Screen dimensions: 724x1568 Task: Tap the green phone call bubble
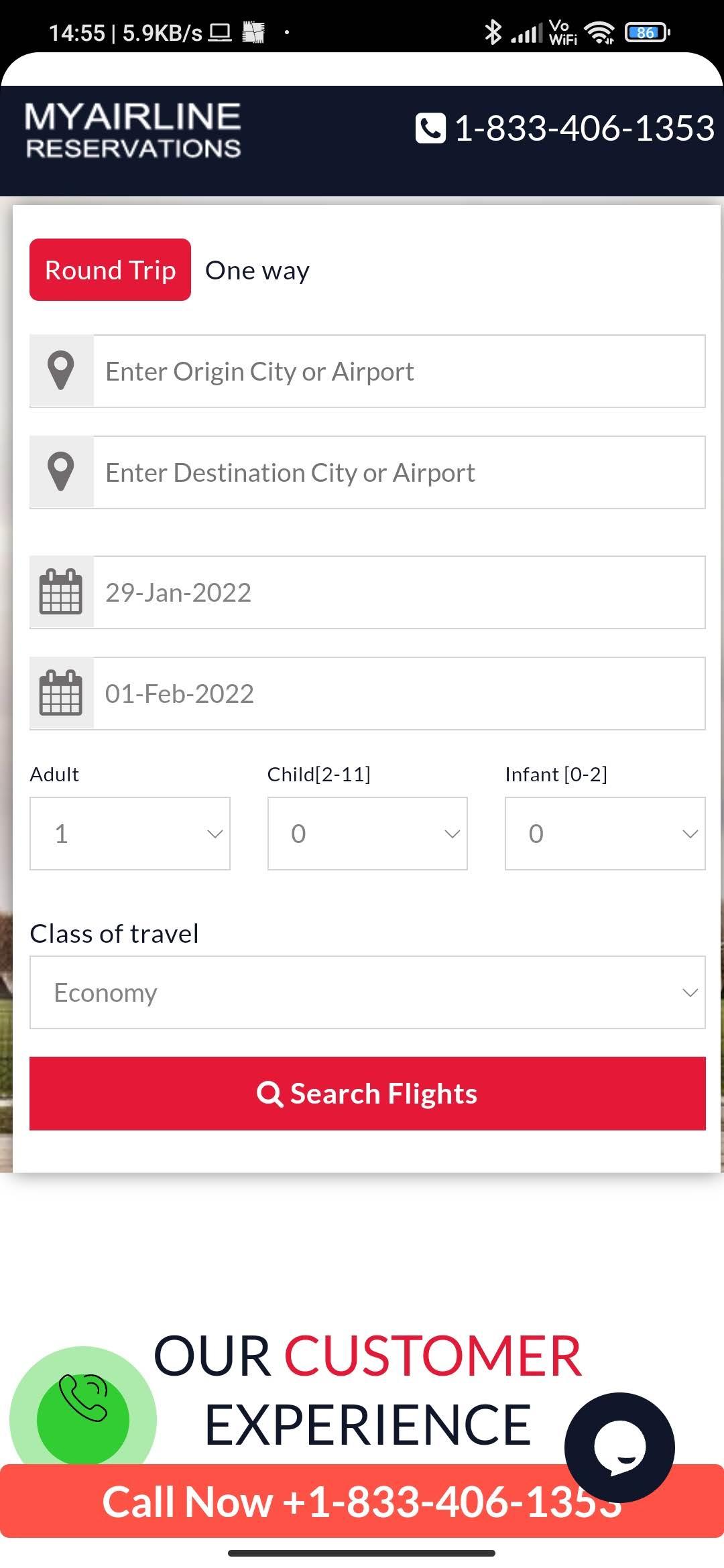83,1417
